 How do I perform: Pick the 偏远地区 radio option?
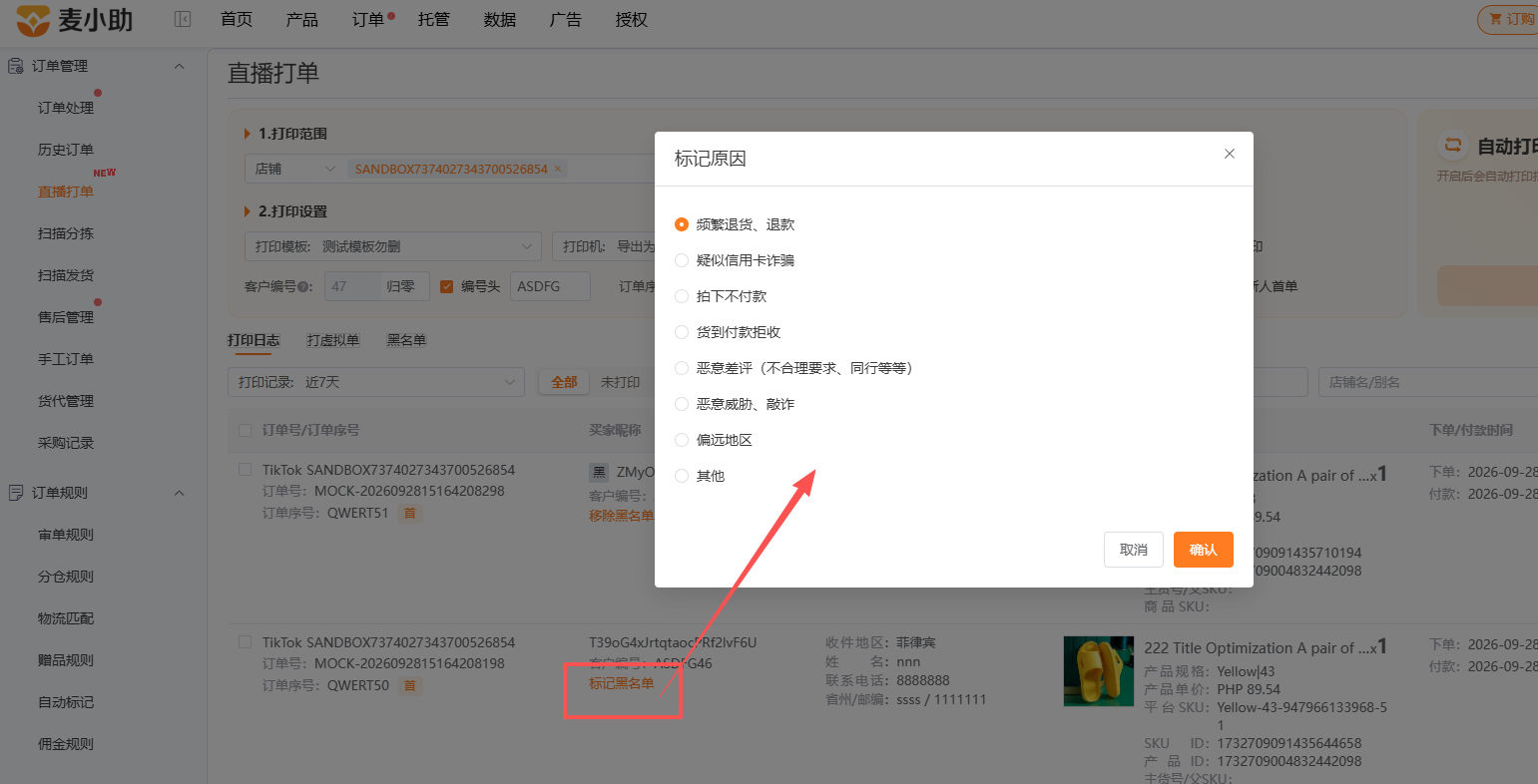coord(682,440)
